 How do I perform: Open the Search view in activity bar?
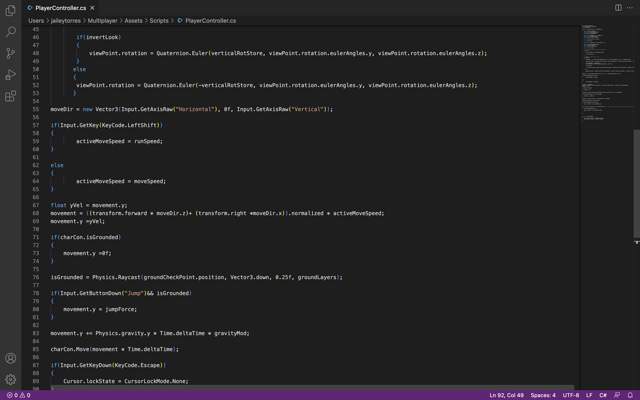tap(11, 31)
